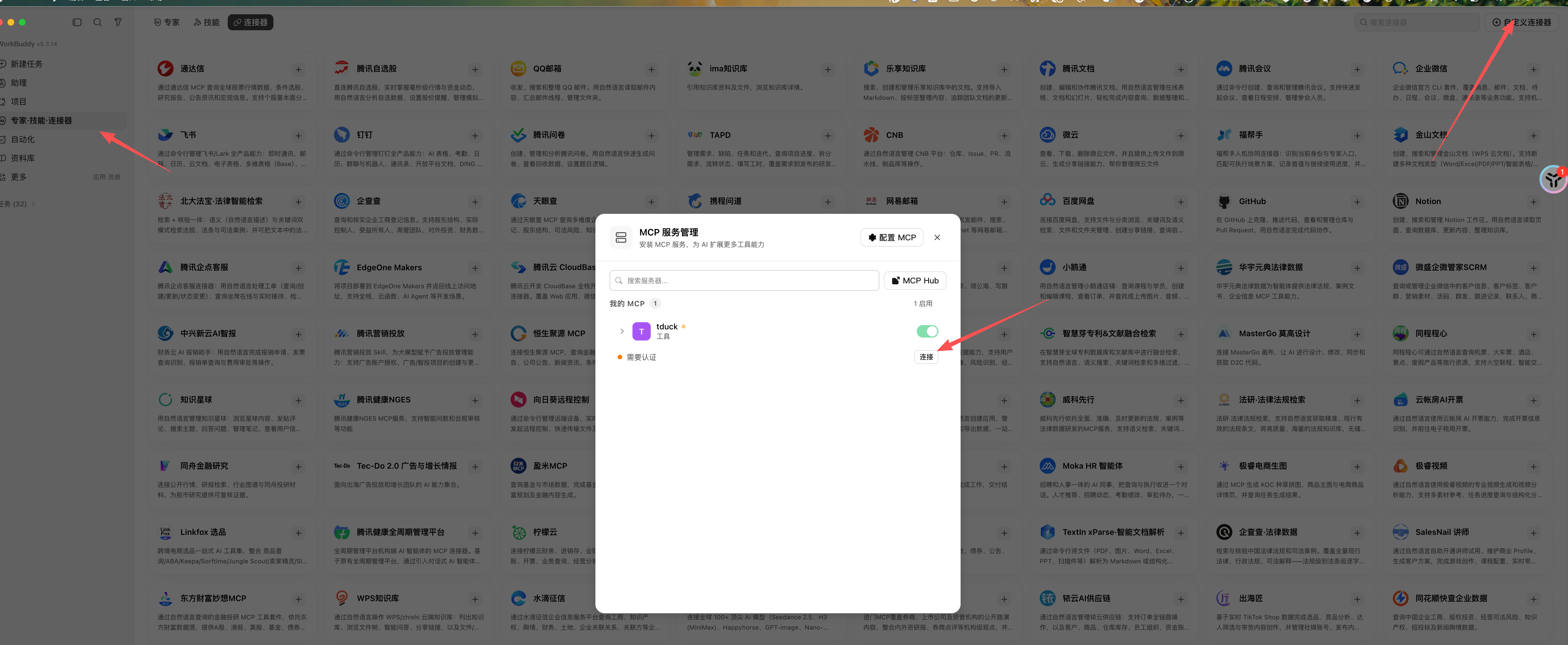Close the MCP 服务管理 dialog
This screenshot has height=645, width=1568.
(x=937, y=237)
